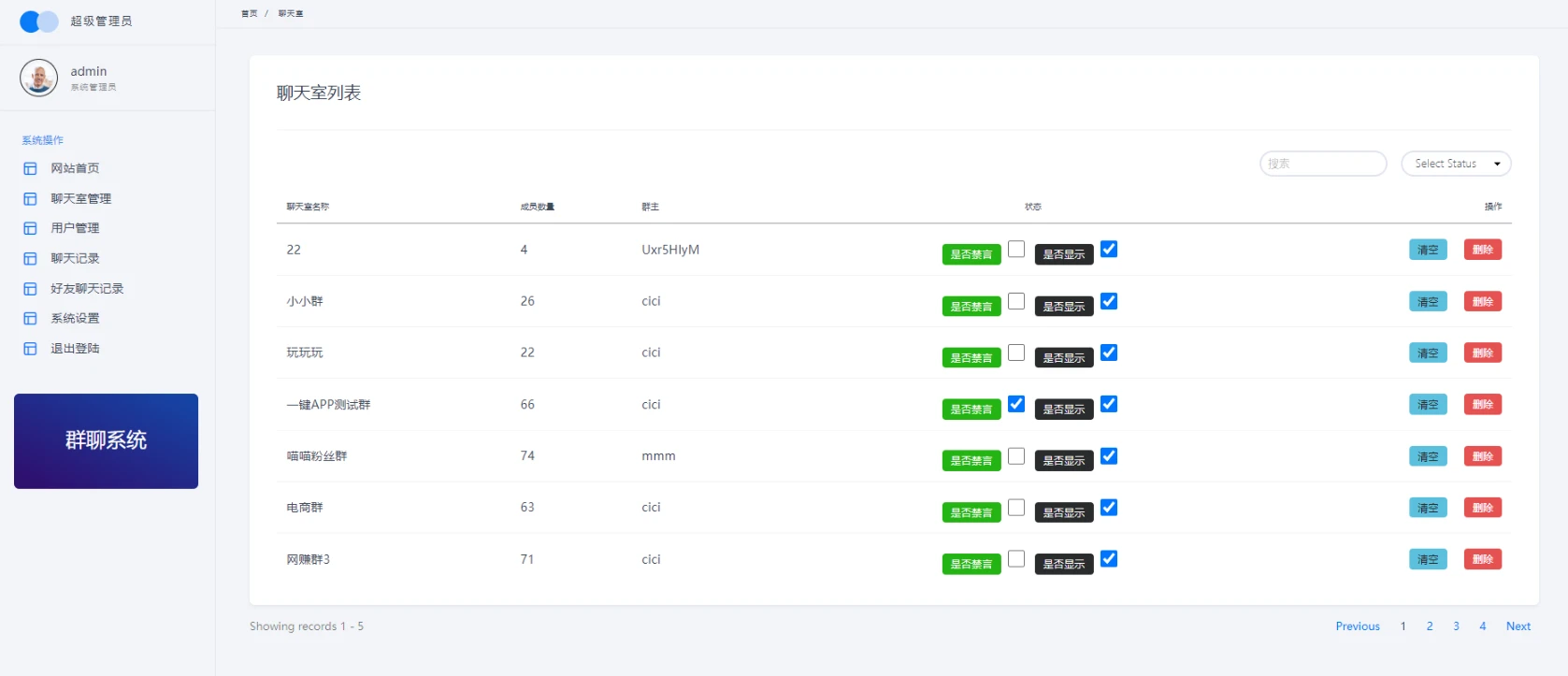Screen dimensions: 1568x676
Task: Click the icon beside 聊天室管理 in sidebar
Action: tap(30, 199)
